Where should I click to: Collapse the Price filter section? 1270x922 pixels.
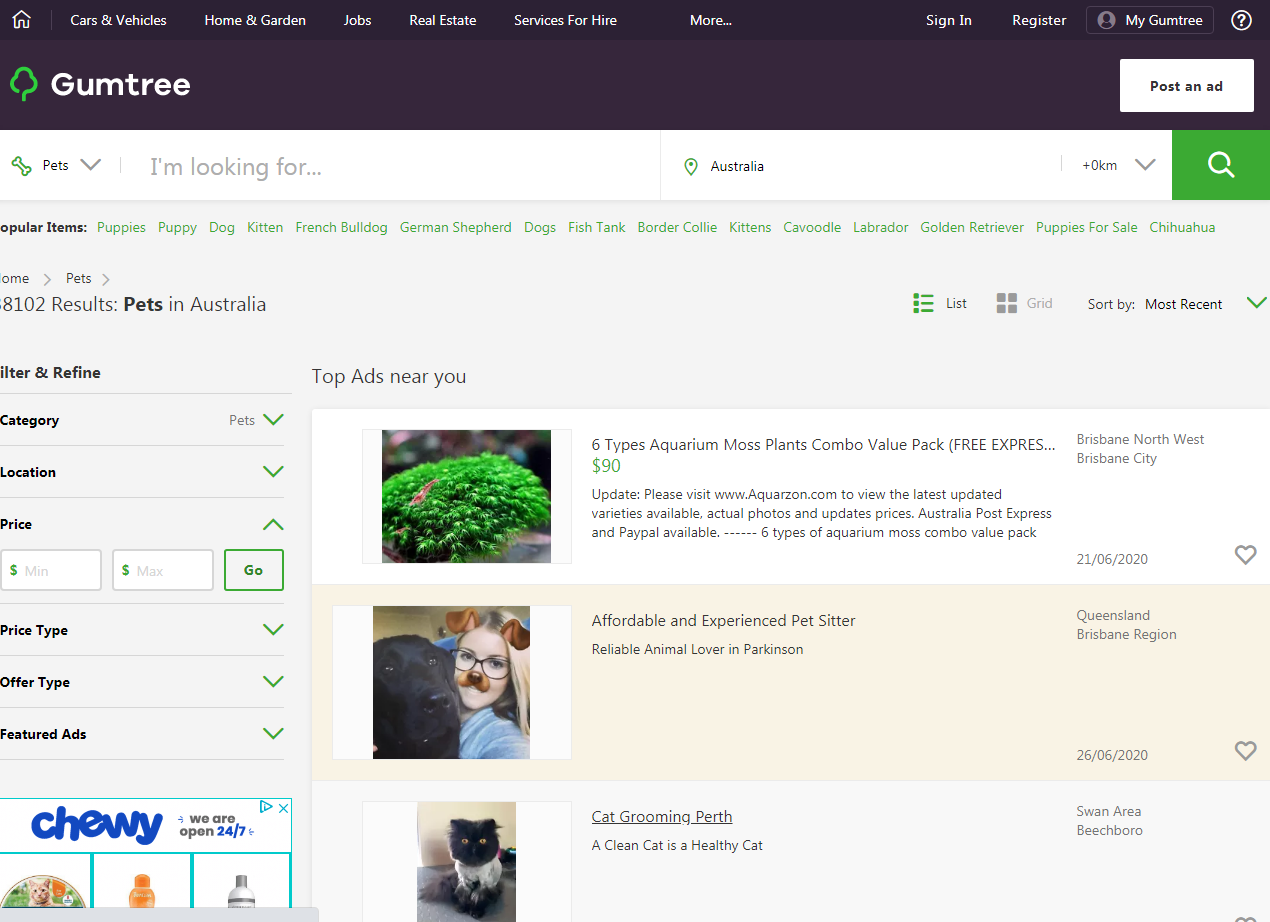pos(271,523)
